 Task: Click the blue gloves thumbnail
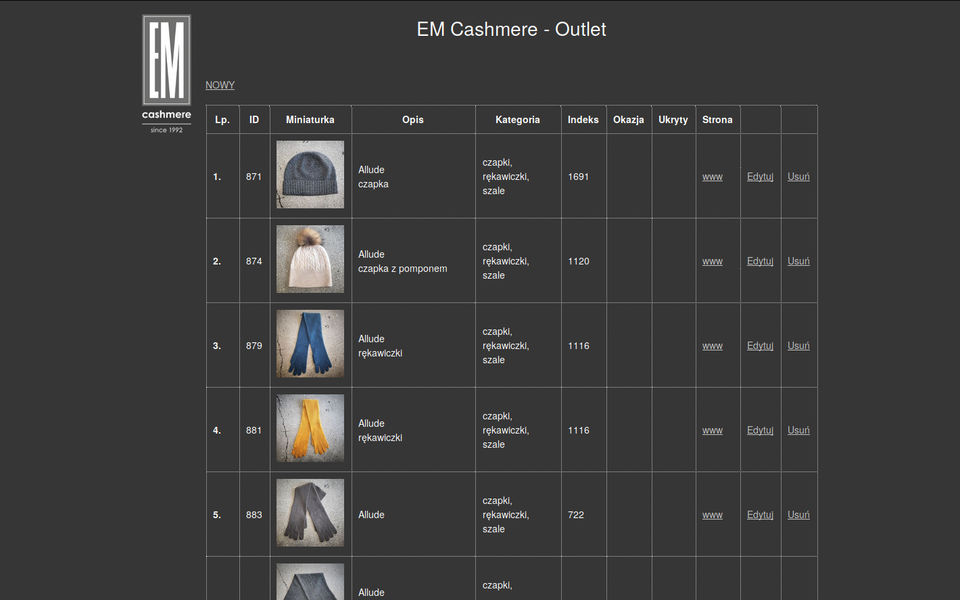(310, 343)
